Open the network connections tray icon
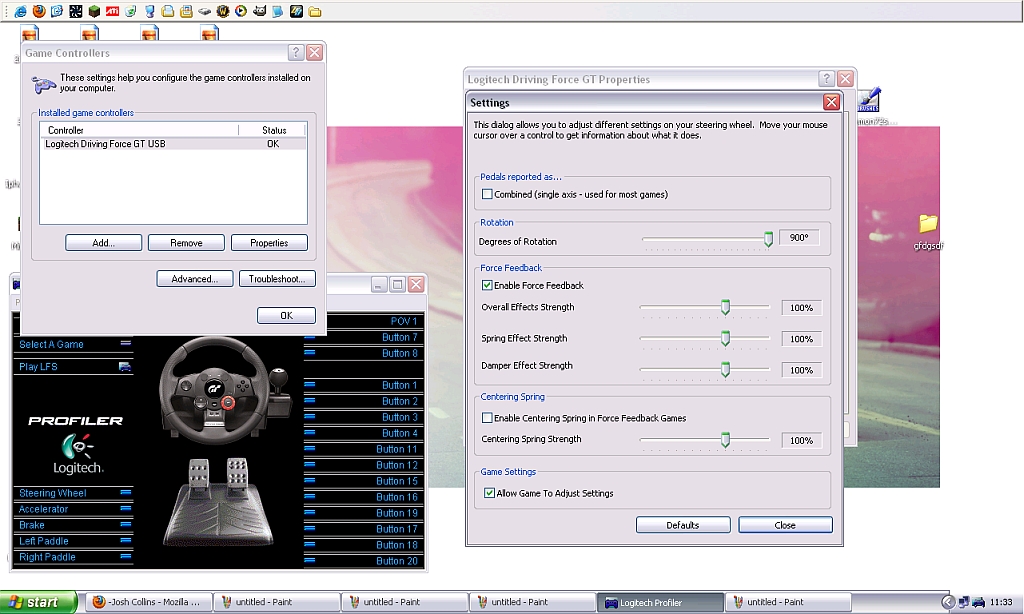This screenshot has width=1024, height=614. pos(964,602)
